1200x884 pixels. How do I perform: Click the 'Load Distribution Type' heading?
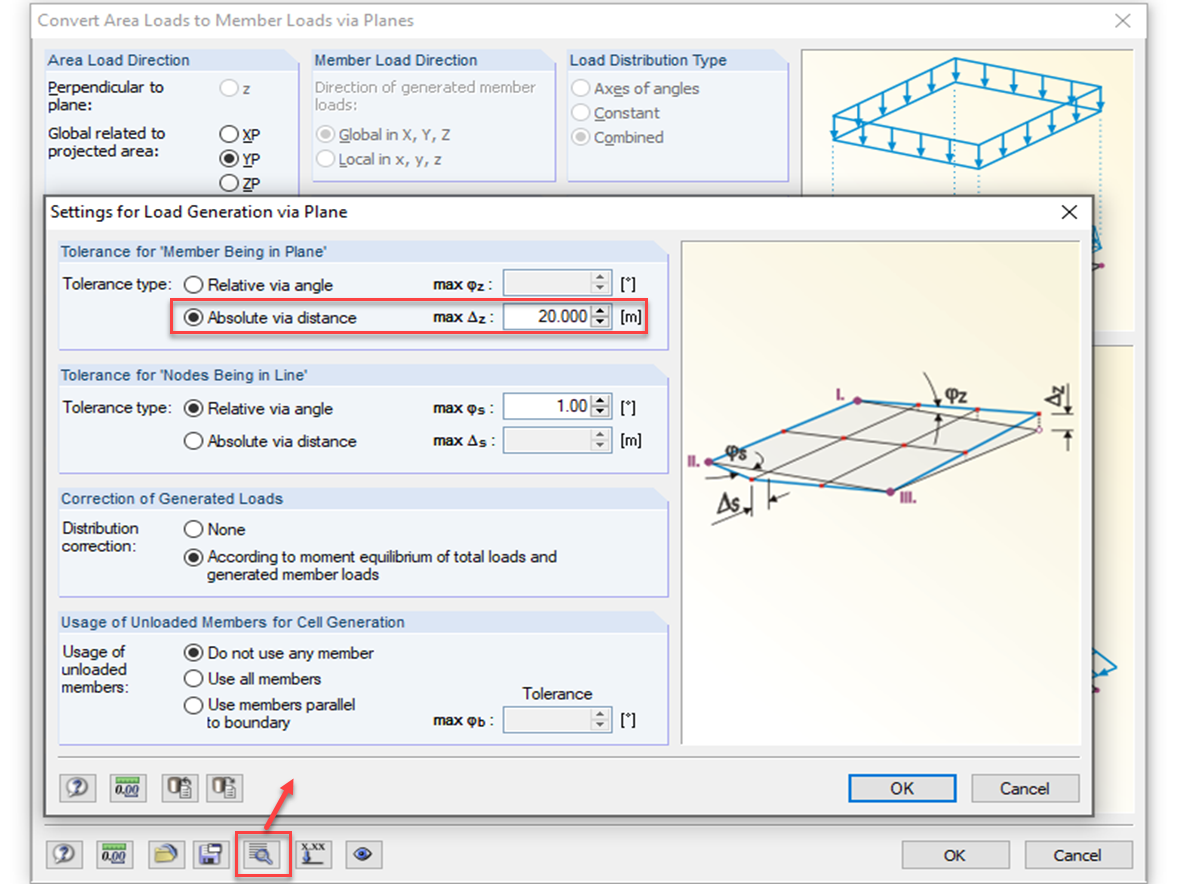[648, 60]
